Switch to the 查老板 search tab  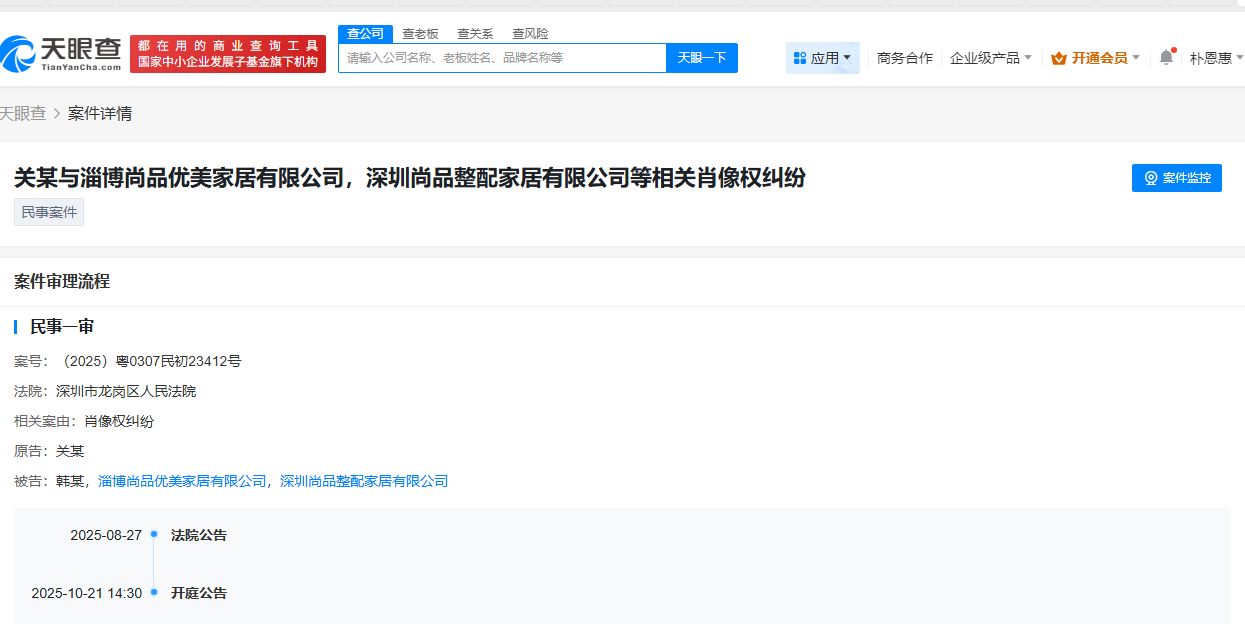[x=420, y=34]
